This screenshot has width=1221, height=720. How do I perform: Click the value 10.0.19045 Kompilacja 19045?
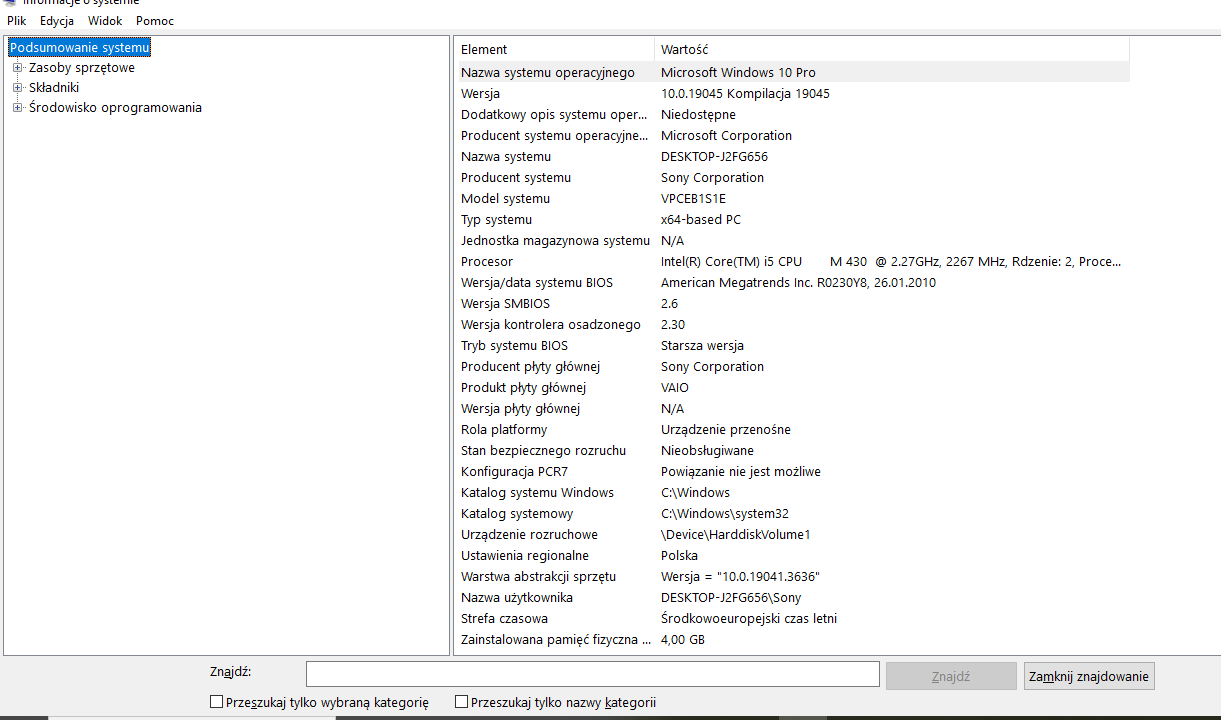[x=745, y=93]
